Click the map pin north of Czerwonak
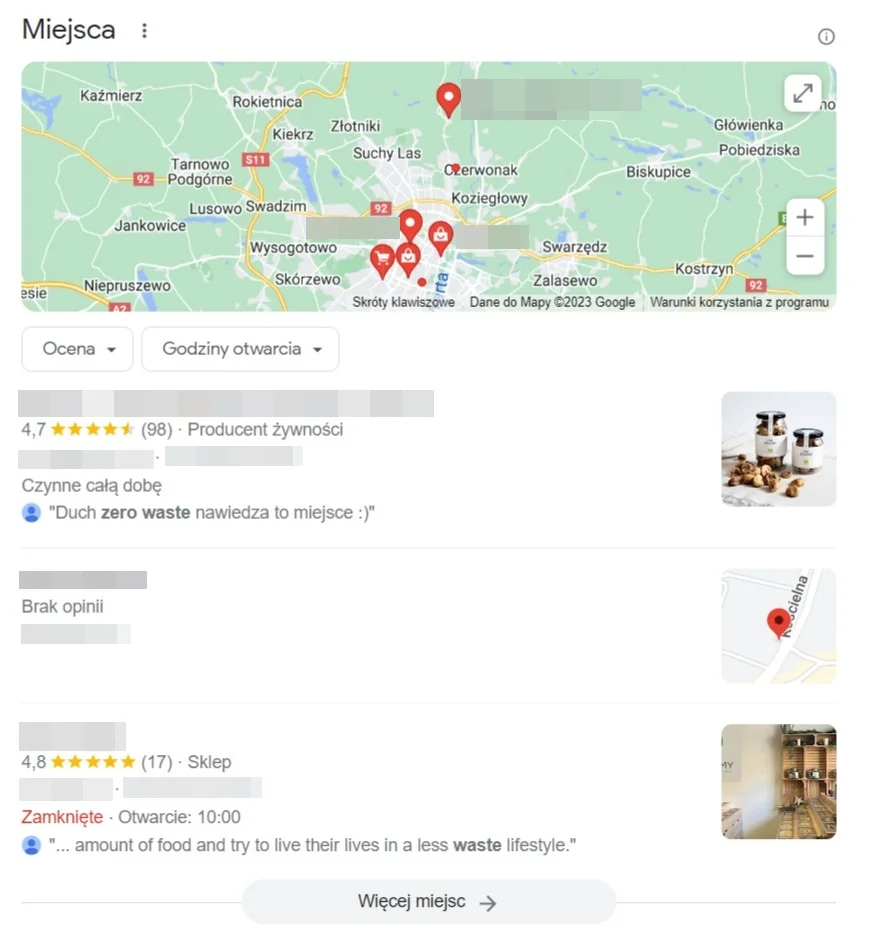The width and height of the screenshot is (871, 948). (x=448, y=100)
